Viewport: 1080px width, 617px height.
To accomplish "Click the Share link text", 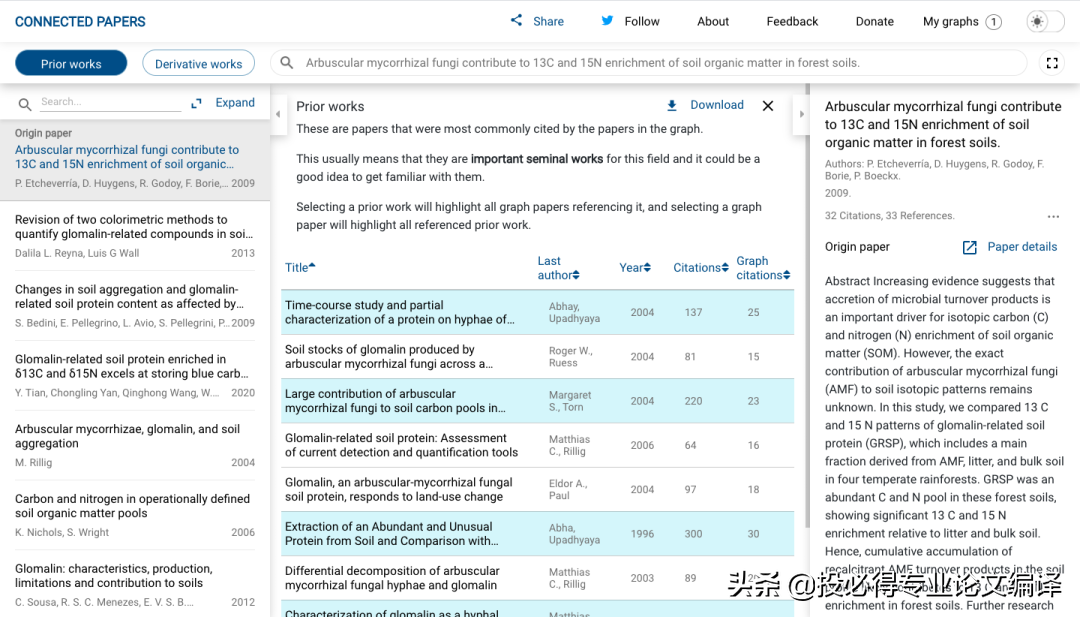I will pos(548,21).
